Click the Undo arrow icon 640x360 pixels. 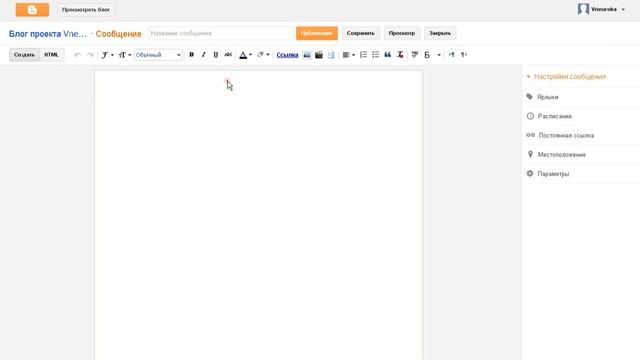point(78,55)
